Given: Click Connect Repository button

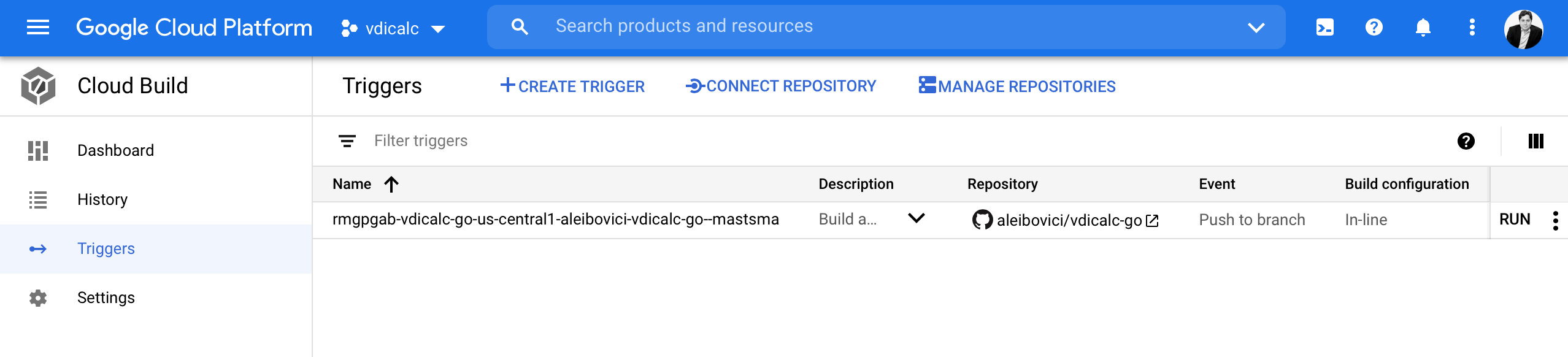Looking at the screenshot, I should (780, 86).
